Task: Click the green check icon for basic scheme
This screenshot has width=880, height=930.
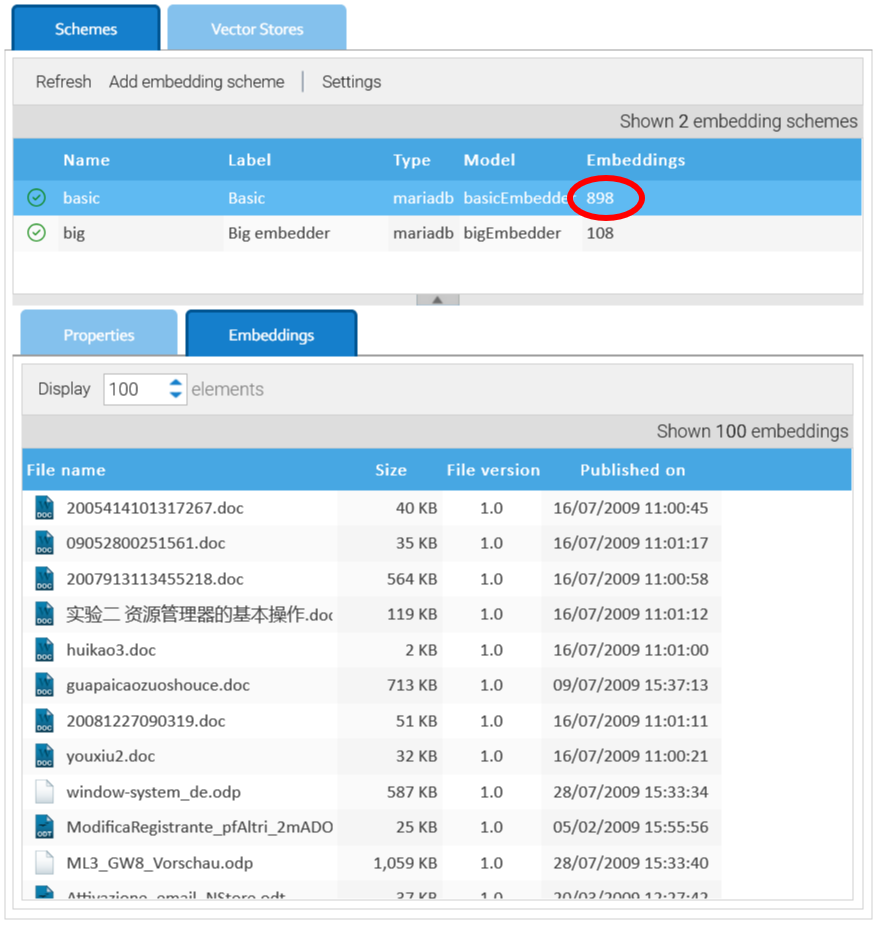Action: point(37,198)
